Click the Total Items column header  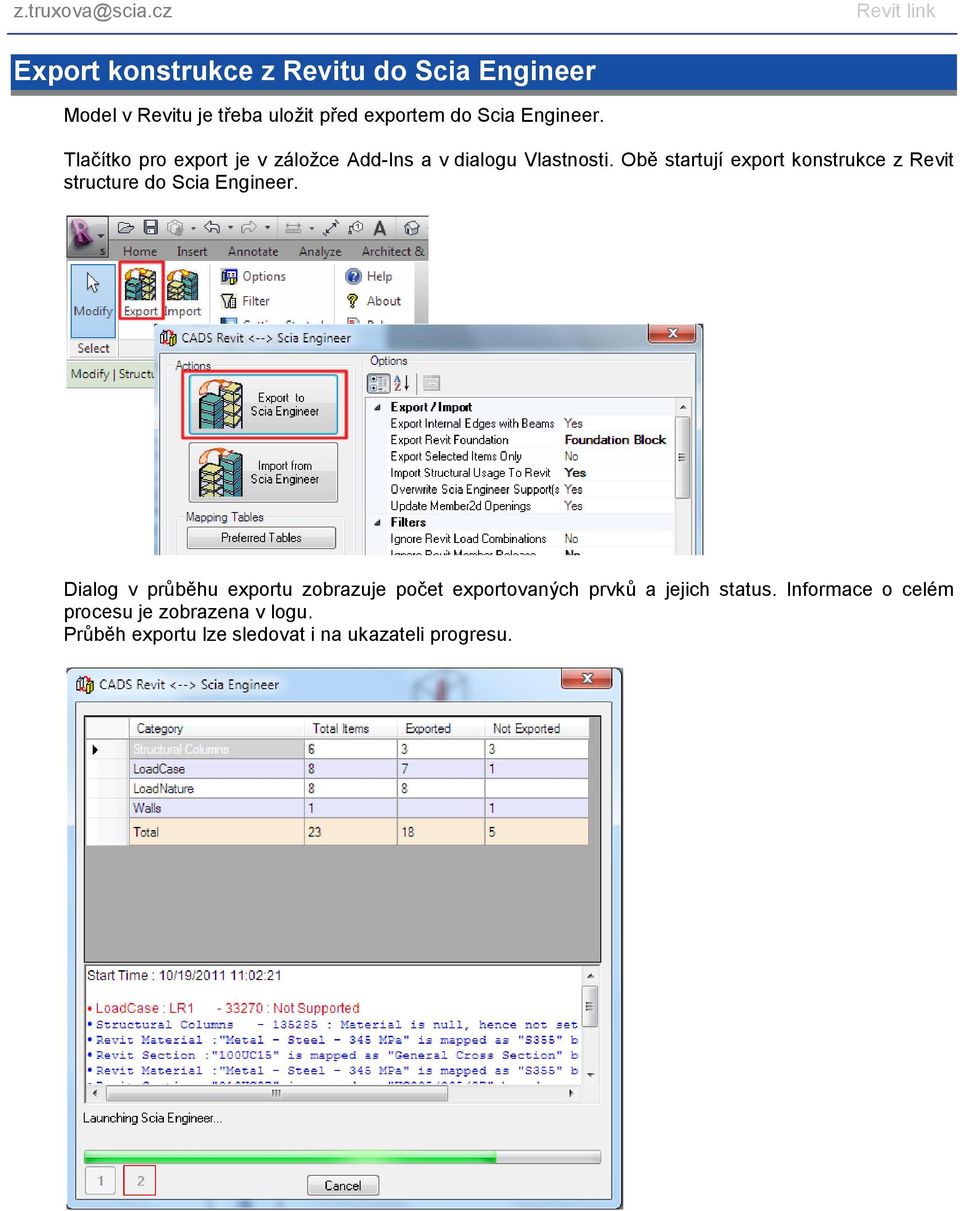coord(350,728)
